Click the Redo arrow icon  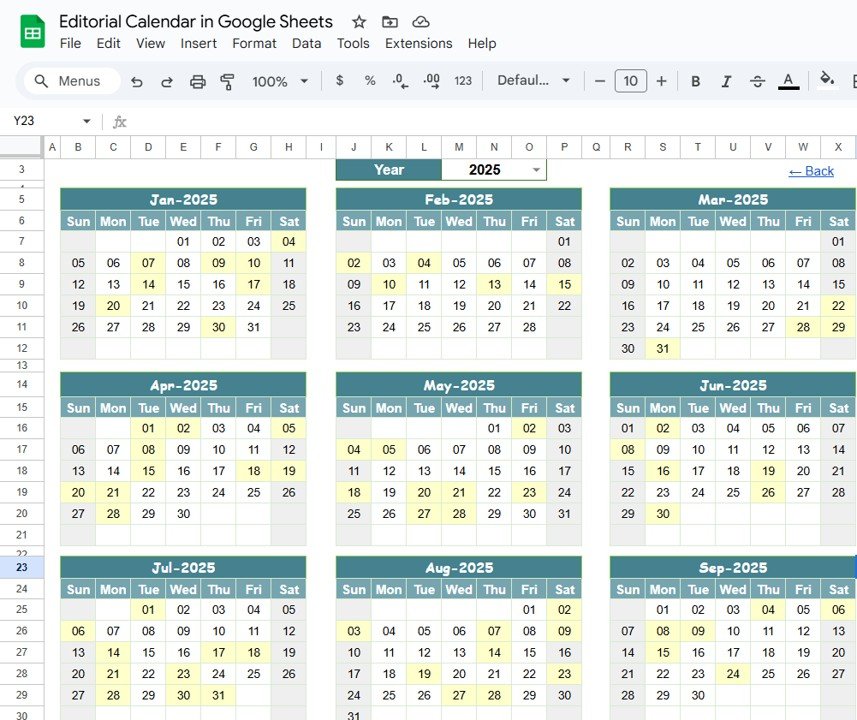tap(167, 81)
